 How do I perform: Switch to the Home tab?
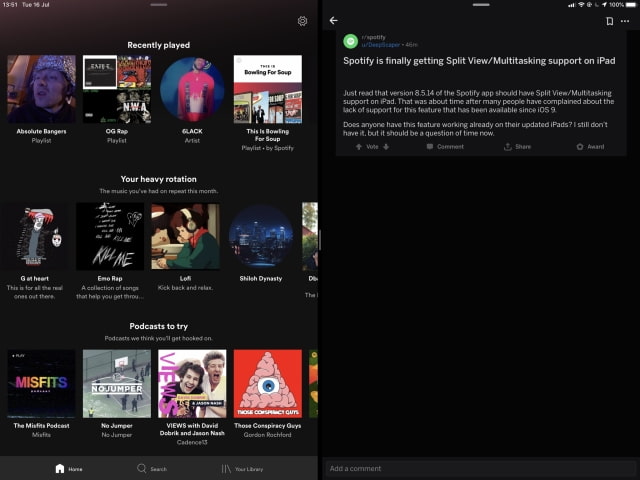tap(69, 468)
